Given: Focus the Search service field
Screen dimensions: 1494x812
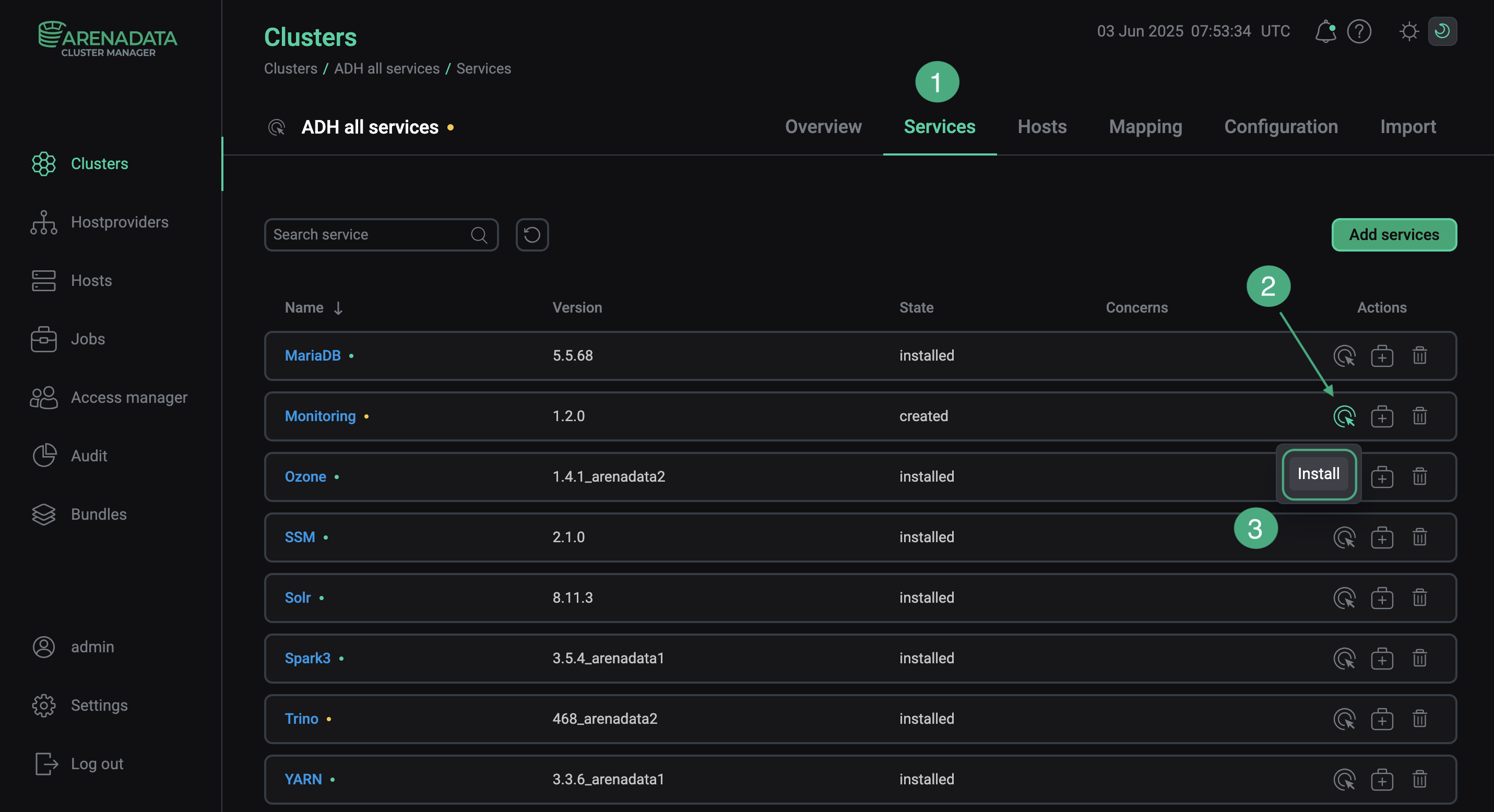Looking at the screenshot, I should 381,235.
